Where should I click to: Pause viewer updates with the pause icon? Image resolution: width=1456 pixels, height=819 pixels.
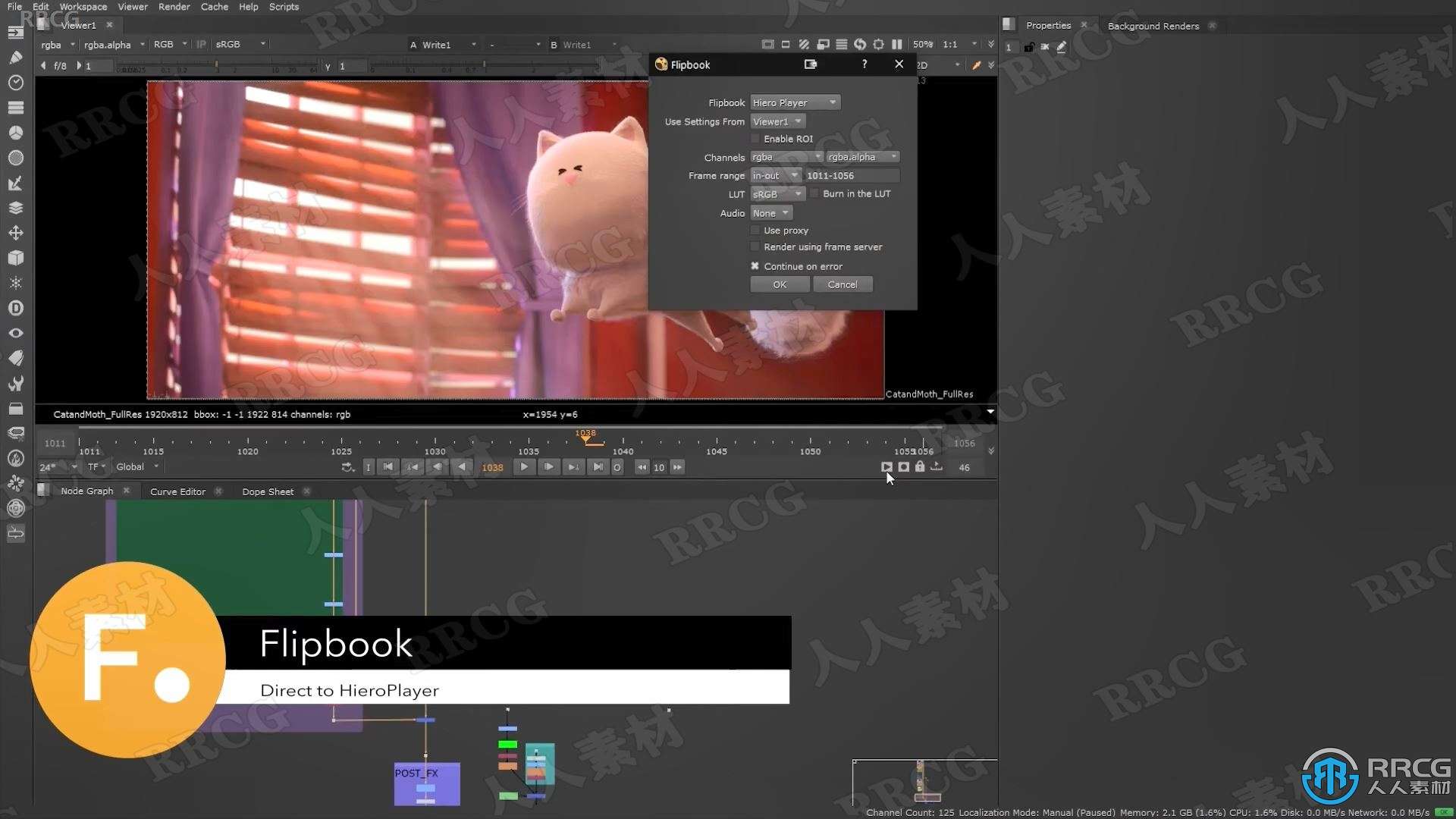coord(897,45)
